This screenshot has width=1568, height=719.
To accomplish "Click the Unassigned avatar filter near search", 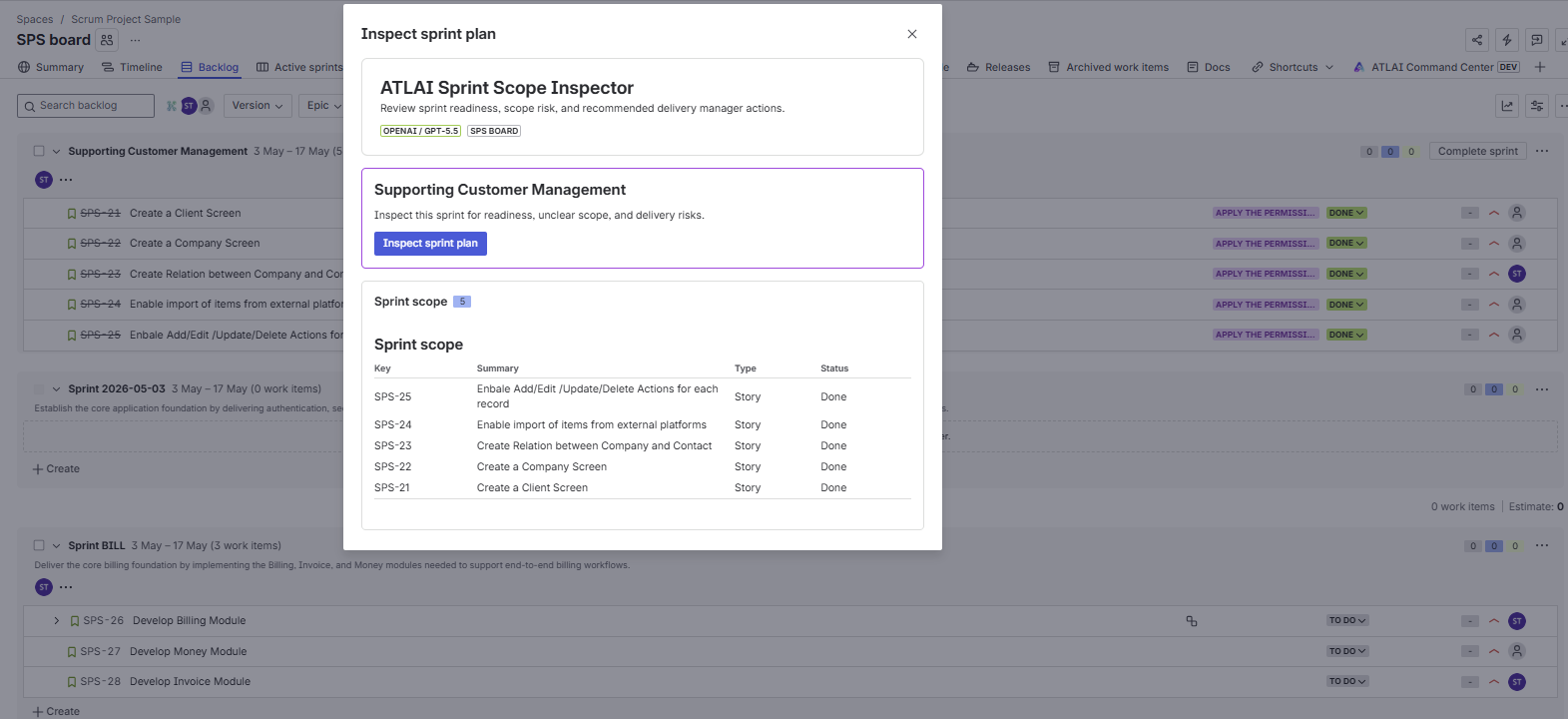I will (x=206, y=106).
